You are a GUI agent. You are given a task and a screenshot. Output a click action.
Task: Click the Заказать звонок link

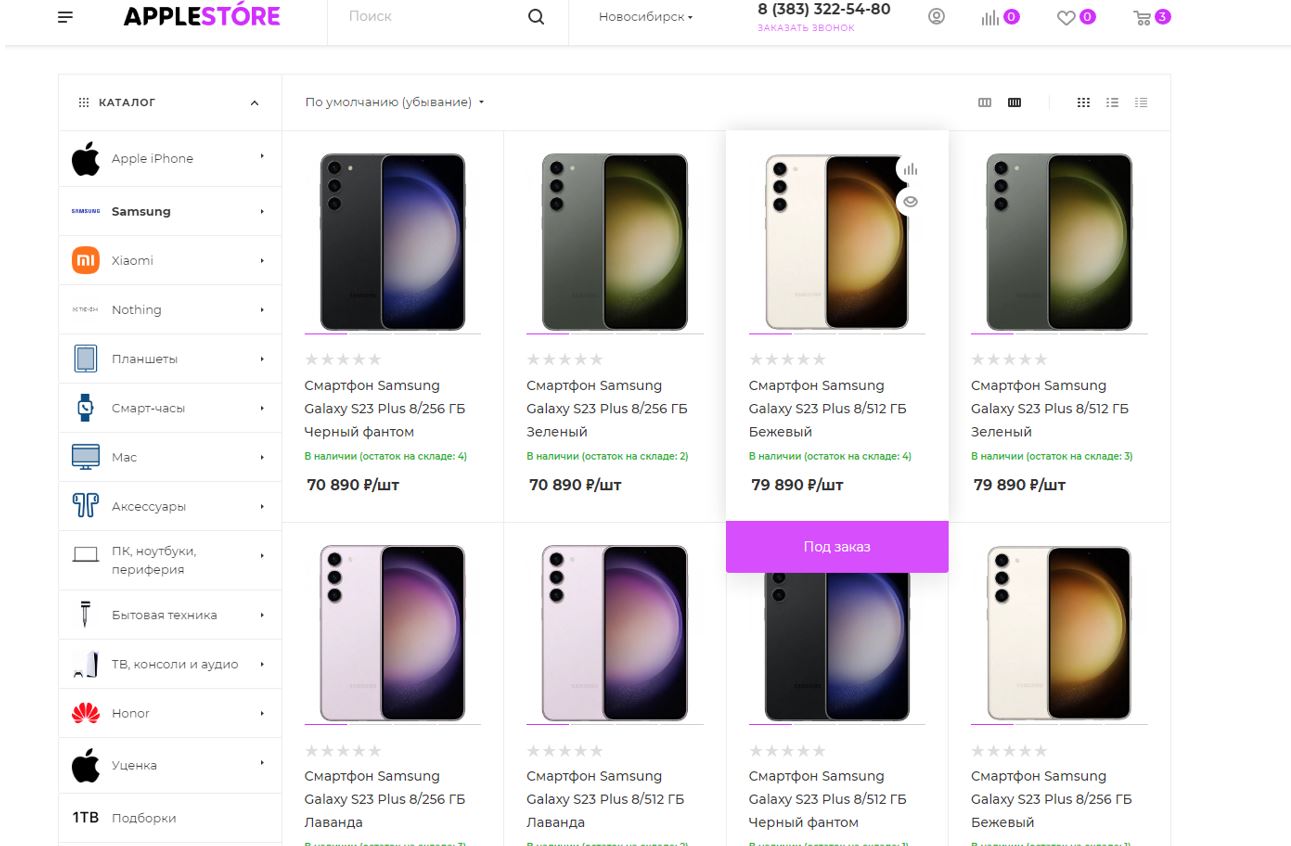point(806,28)
